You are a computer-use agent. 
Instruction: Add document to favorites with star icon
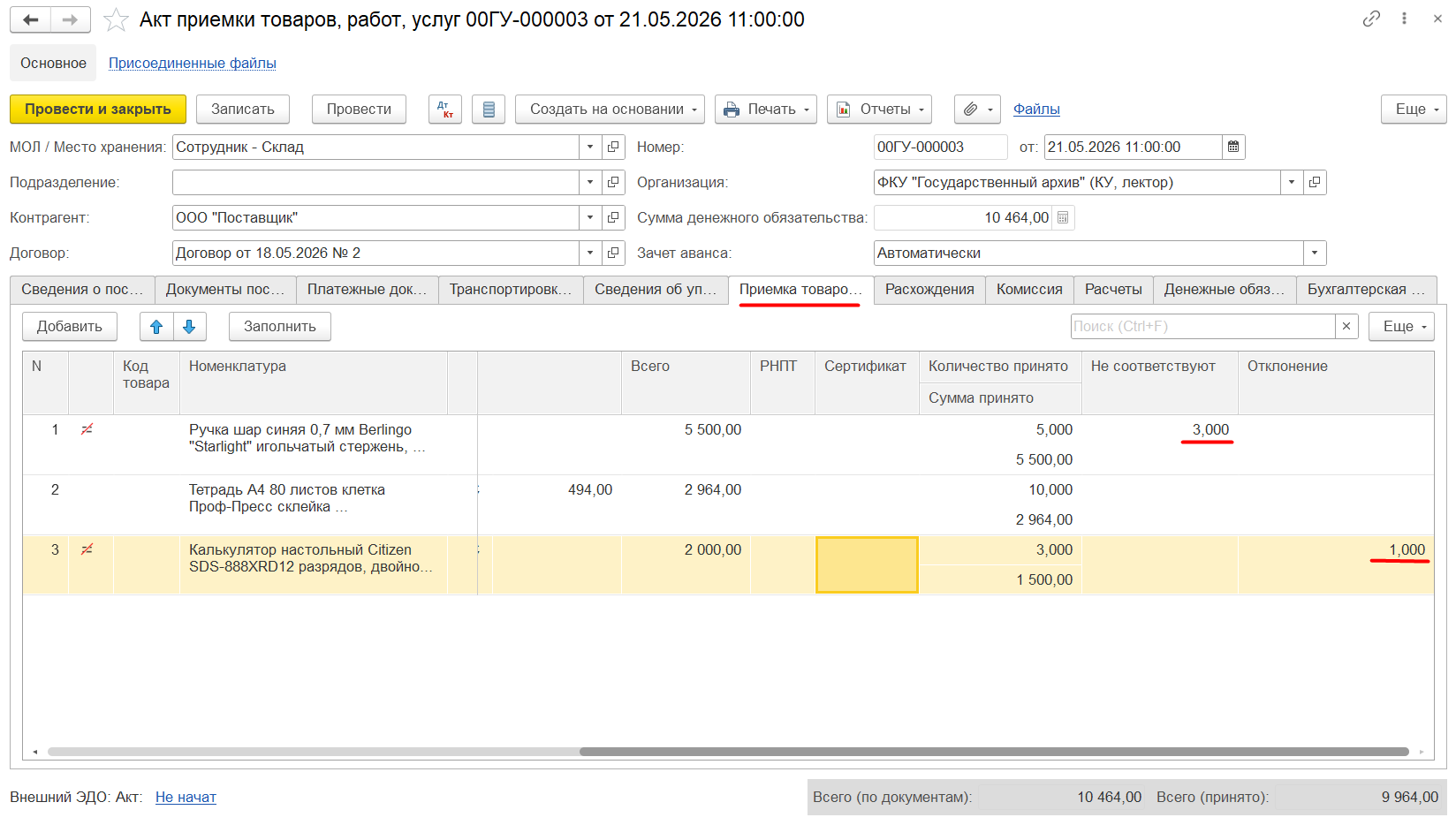(x=116, y=19)
